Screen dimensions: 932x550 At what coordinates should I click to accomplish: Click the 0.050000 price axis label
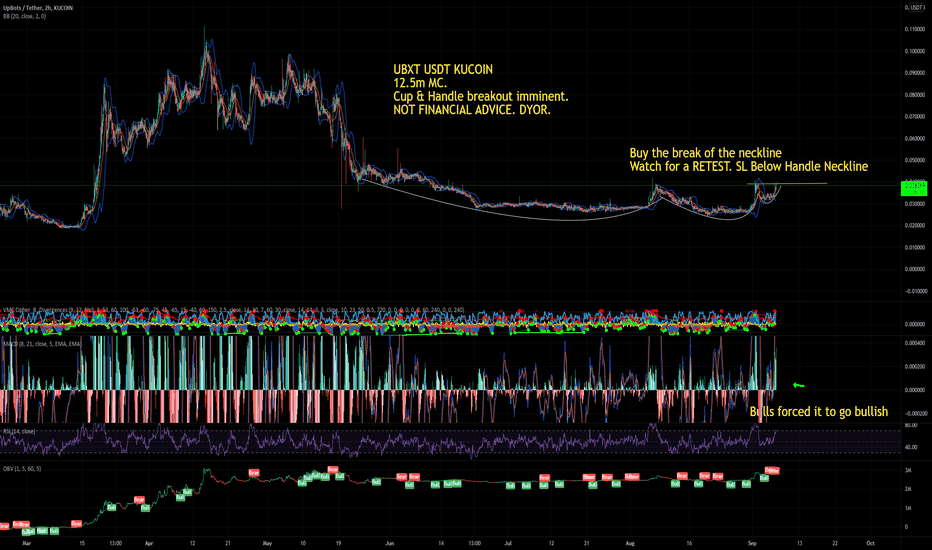pyautogui.click(x=915, y=160)
